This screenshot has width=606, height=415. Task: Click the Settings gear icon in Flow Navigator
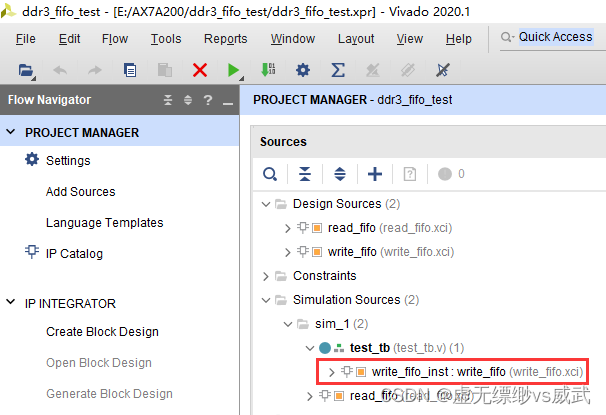click(x=32, y=159)
